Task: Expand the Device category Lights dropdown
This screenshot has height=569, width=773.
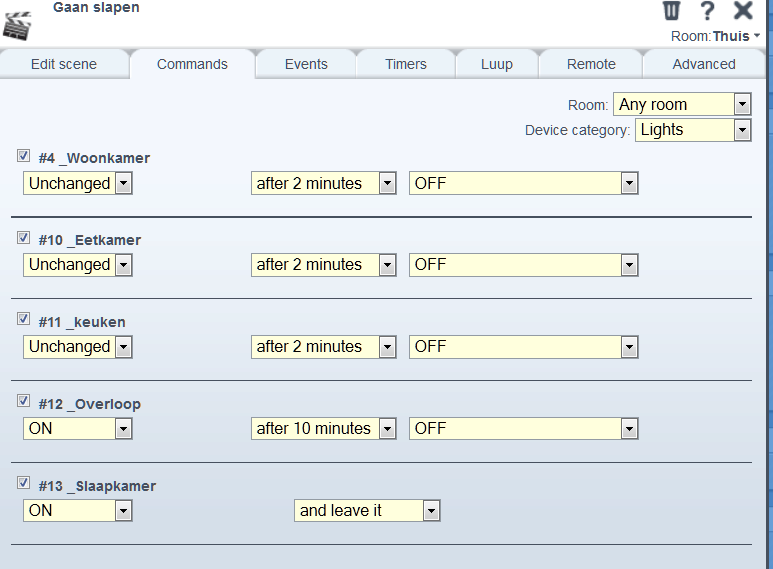Action: [x=692, y=129]
